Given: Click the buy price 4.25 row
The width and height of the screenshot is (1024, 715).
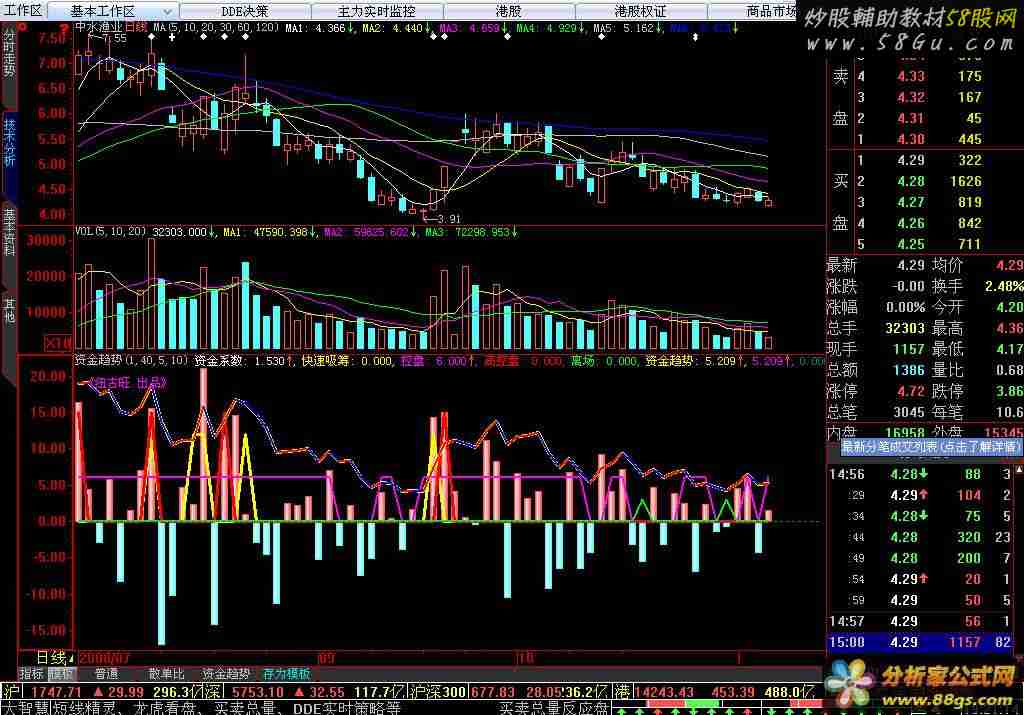Looking at the screenshot, I should click(924, 244).
